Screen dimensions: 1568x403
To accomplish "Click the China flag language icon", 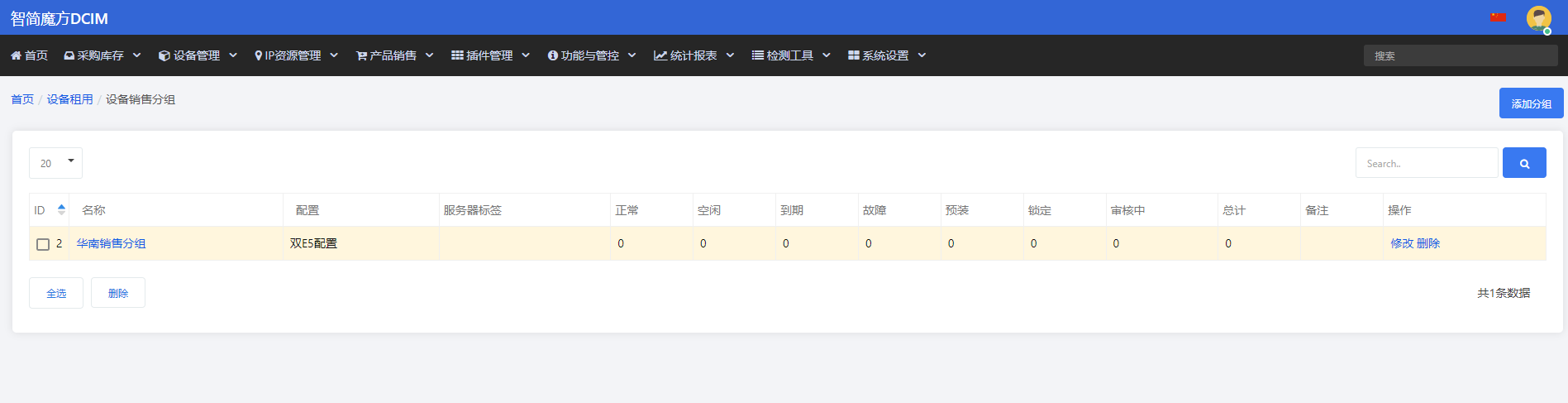I will (1498, 17).
